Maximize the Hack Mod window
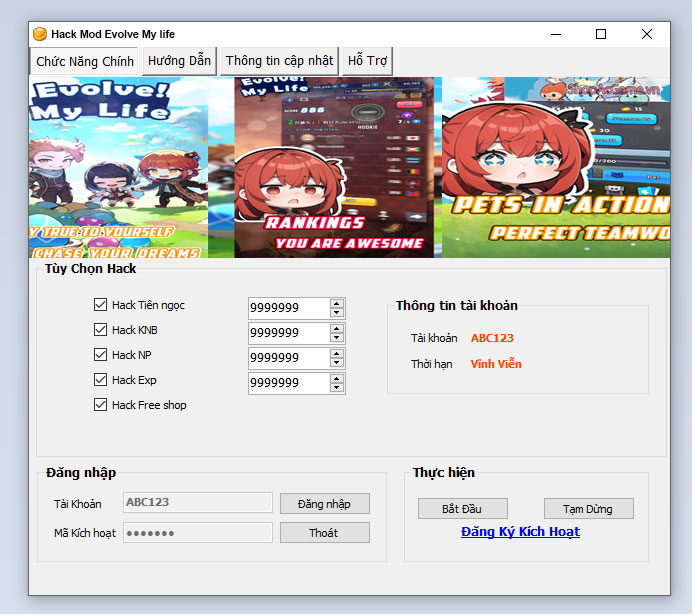Image resolution: width=693 pixels, height=616 pixels. pos(601,34)
